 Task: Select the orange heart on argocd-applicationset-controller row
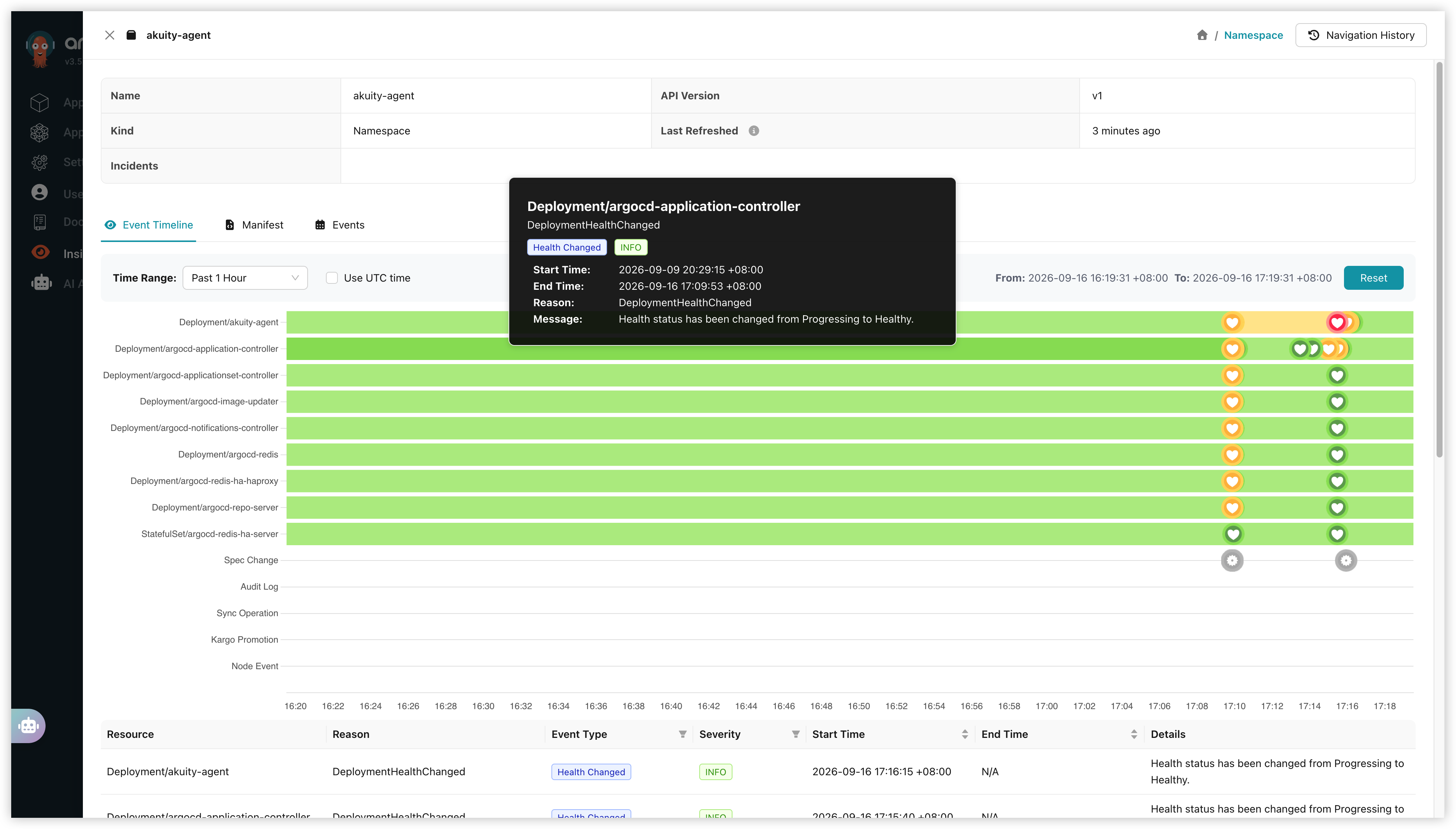coord(1232,375)
